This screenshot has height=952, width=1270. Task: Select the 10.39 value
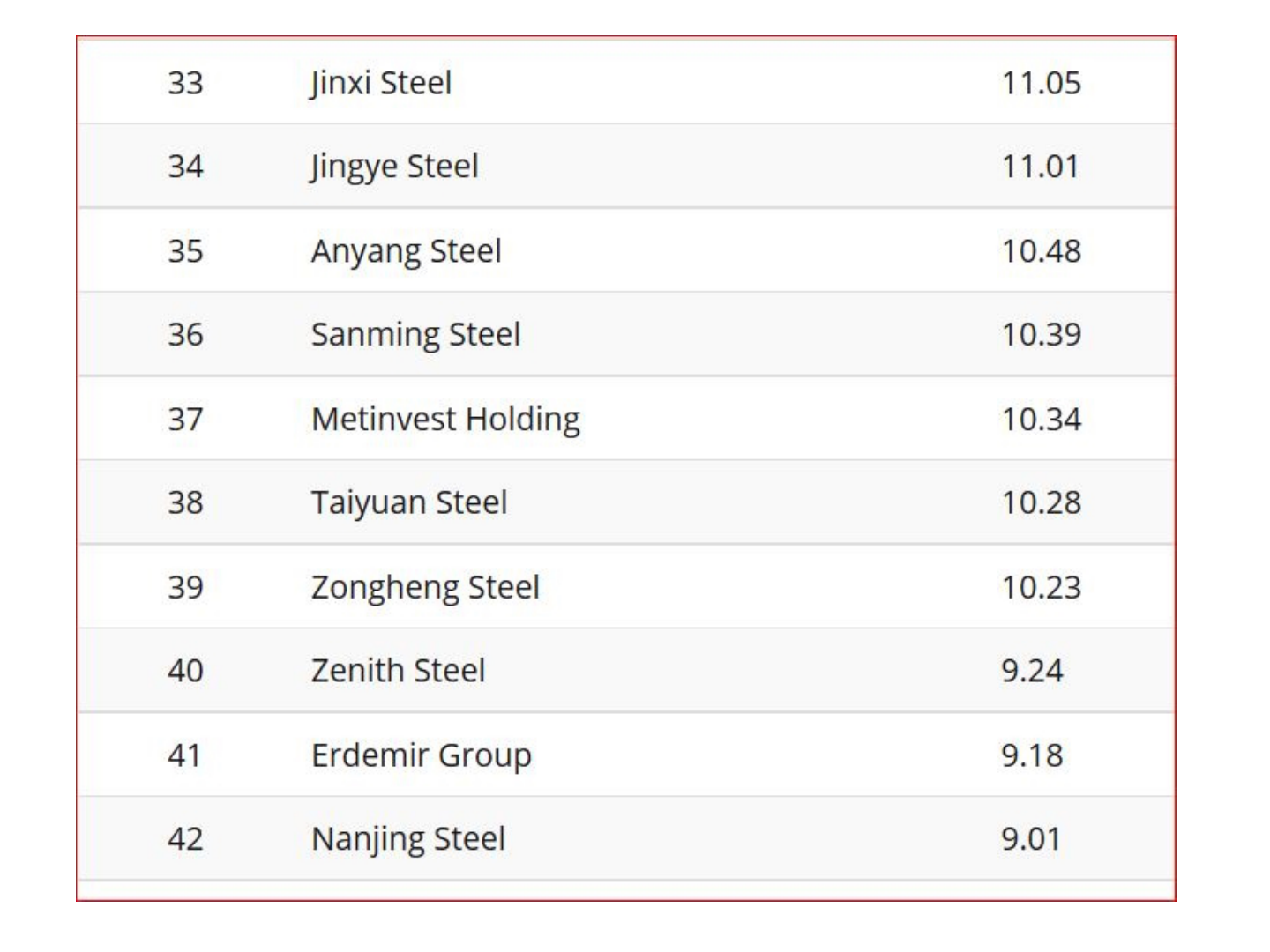[1041, 335]
